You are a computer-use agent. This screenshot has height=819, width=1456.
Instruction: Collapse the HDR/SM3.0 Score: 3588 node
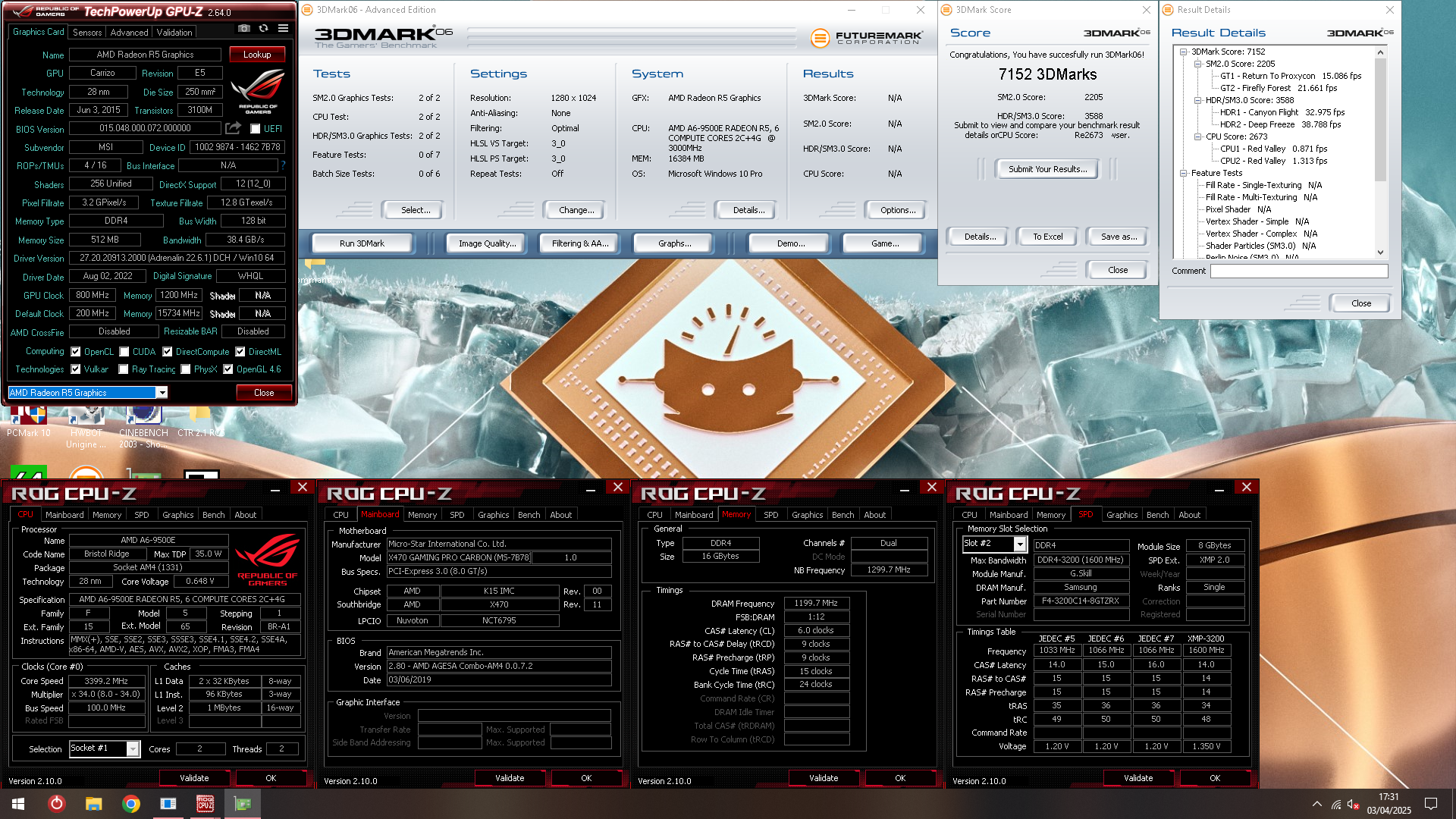(1197, 100)
